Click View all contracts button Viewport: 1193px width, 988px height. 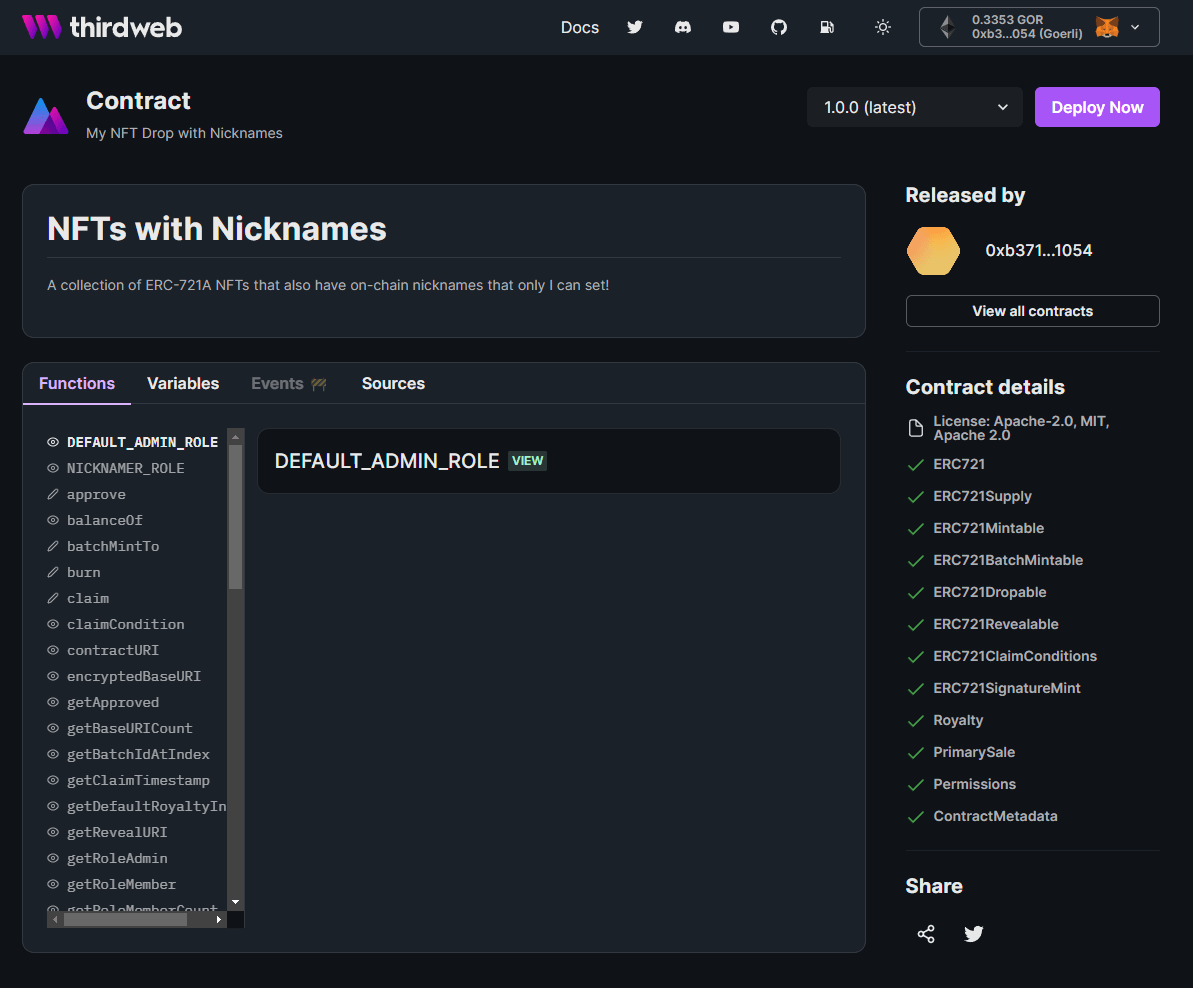point(1032,311)
